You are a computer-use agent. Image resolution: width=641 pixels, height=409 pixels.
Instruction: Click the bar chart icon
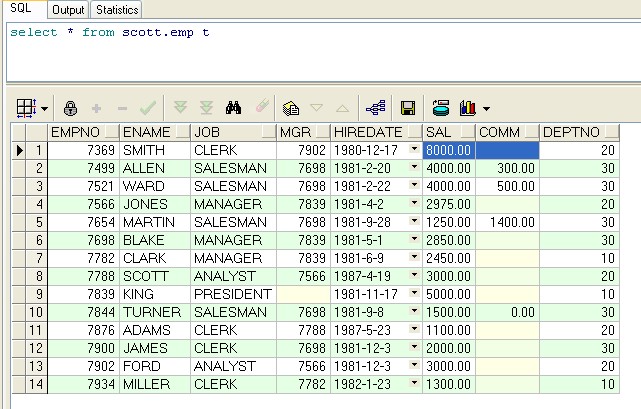pyautogui.click(x=468, y=108)
